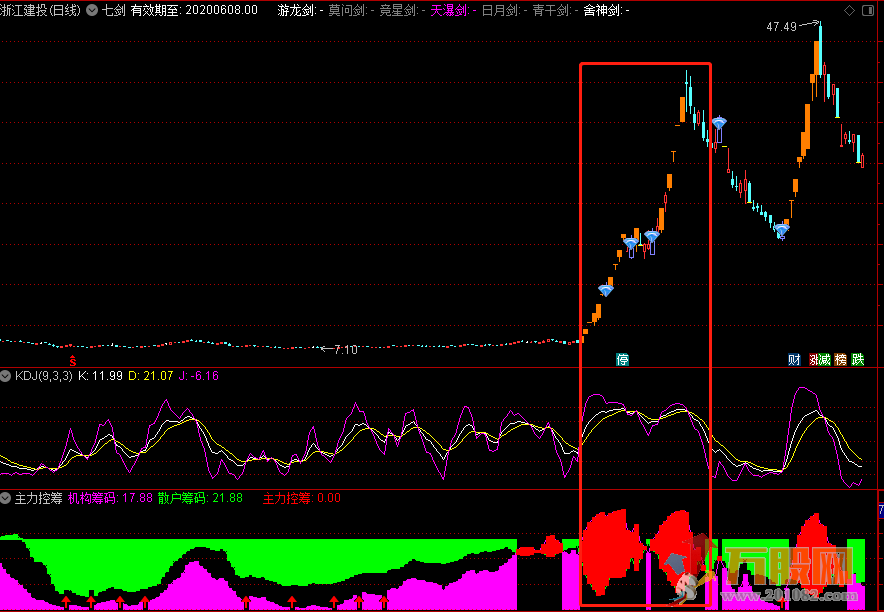Click the blue diamond marker beside the first peak
The height and width of the screenshot is (612, 884).
pos(719,122)
